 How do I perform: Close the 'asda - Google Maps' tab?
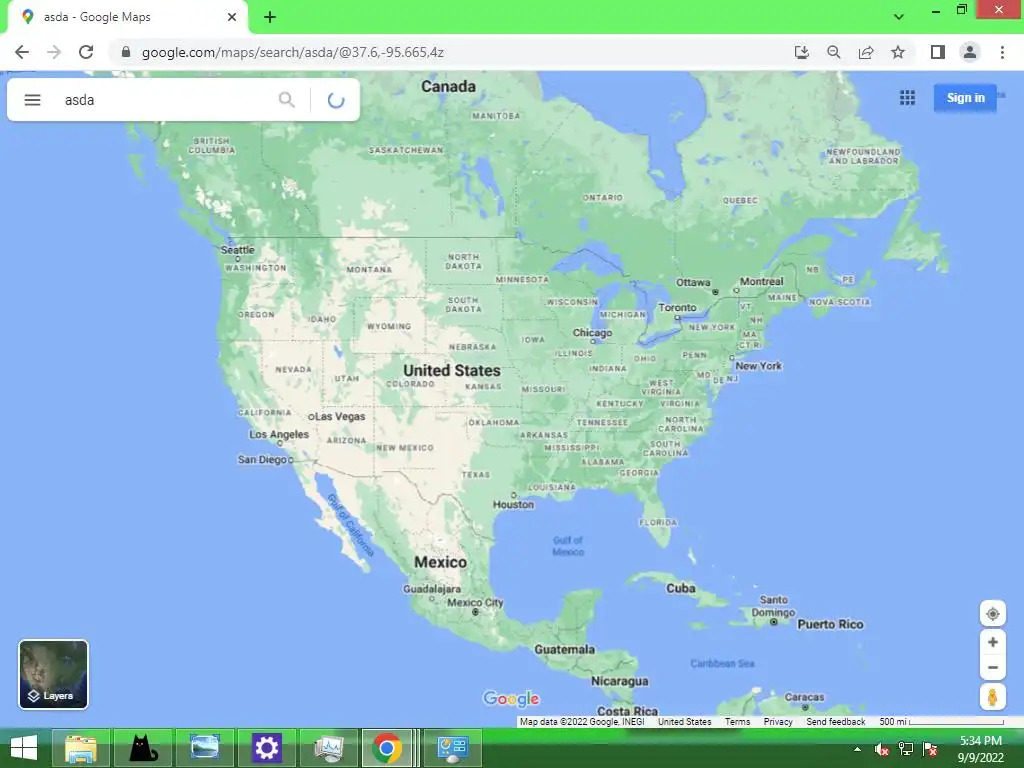point(231,17)
